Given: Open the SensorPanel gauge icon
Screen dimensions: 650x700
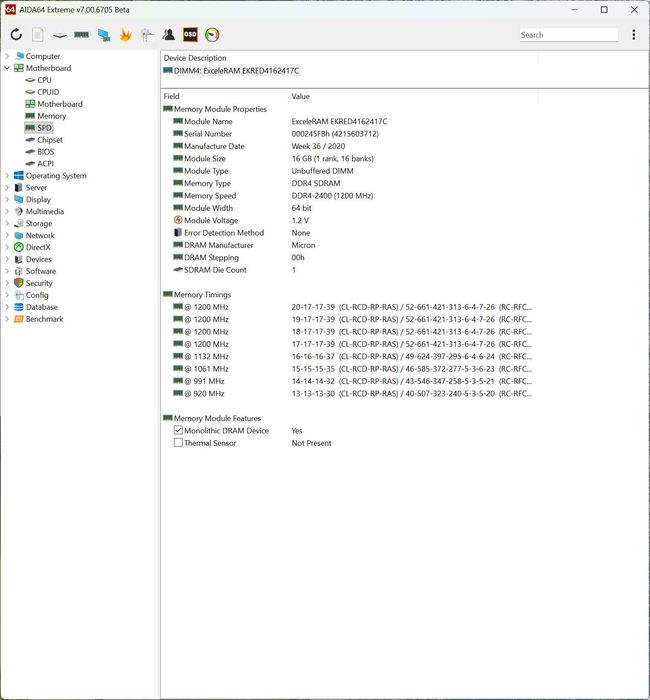Looking at the screenshot, I should [x=212, y=35].
